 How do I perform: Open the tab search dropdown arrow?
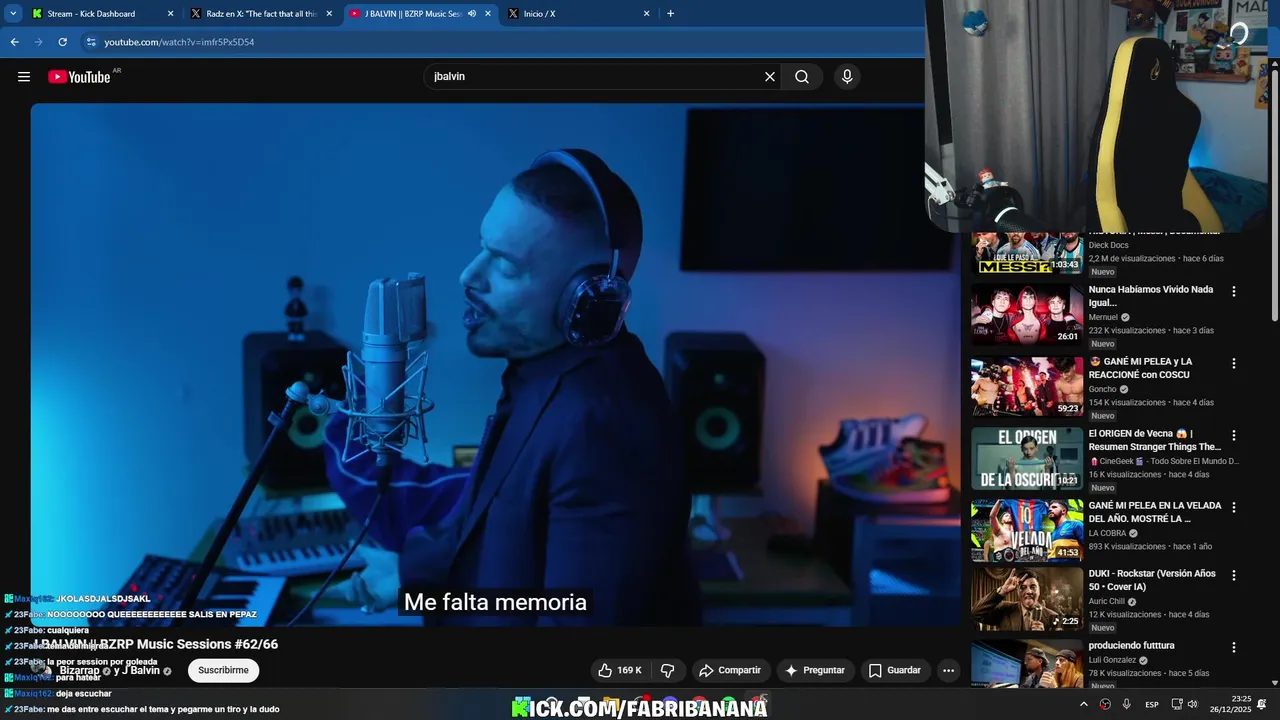click(13, 14)
